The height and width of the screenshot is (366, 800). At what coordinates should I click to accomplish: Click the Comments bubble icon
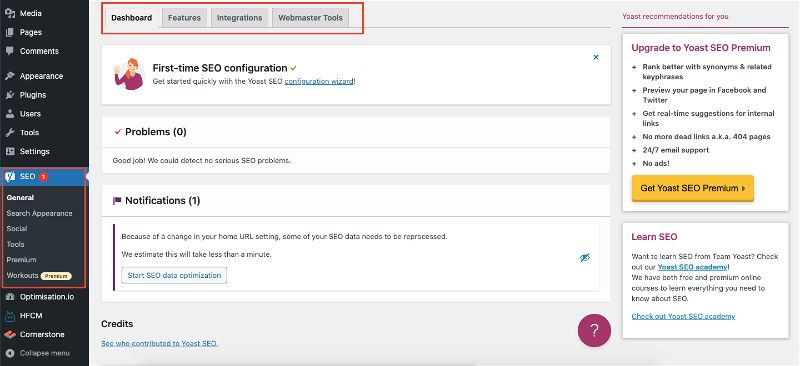point(10,51)
